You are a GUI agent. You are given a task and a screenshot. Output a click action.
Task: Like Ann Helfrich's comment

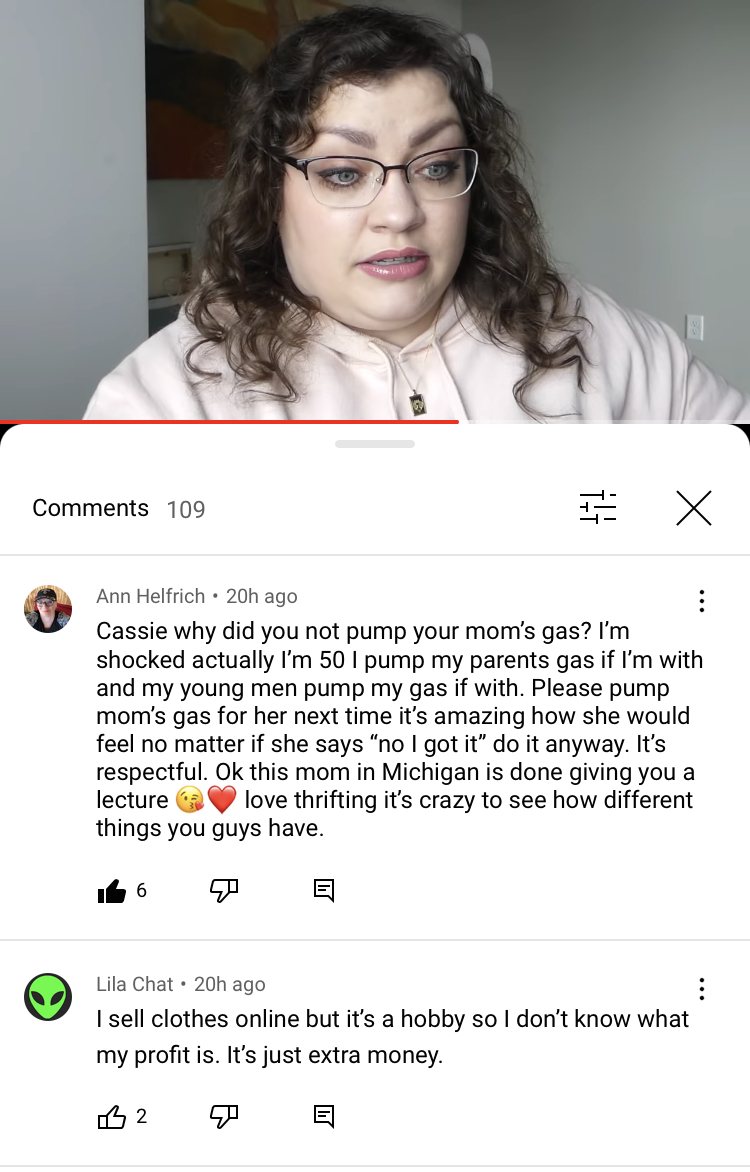(x=112, y=890)
